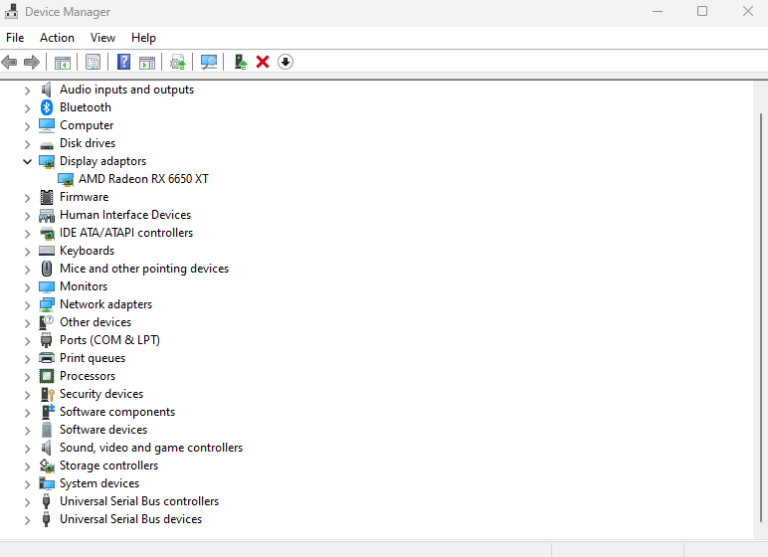Click the Storage controllers icon
The width and height of the screenshot is (768, 557).
(x=47, y=466)
